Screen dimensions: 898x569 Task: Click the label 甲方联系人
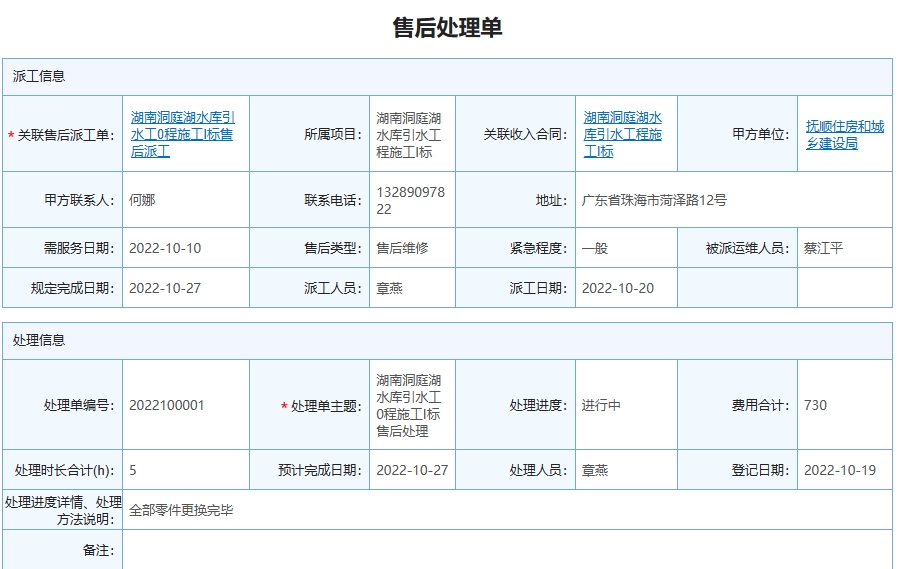click(x=79, y=200)
